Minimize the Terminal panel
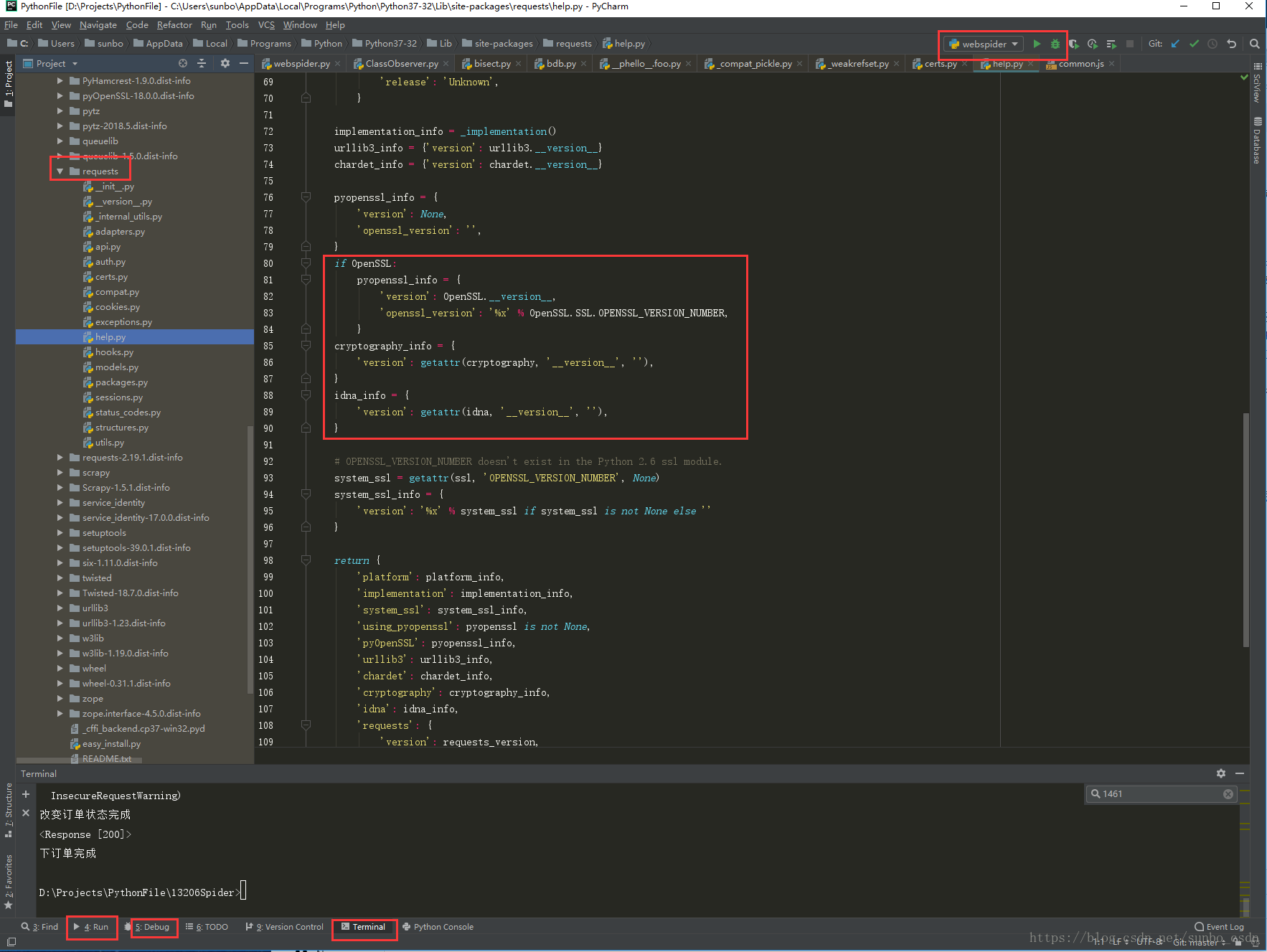The width and height of the screenshot is (1267, 952). (x=1240, y=773)
